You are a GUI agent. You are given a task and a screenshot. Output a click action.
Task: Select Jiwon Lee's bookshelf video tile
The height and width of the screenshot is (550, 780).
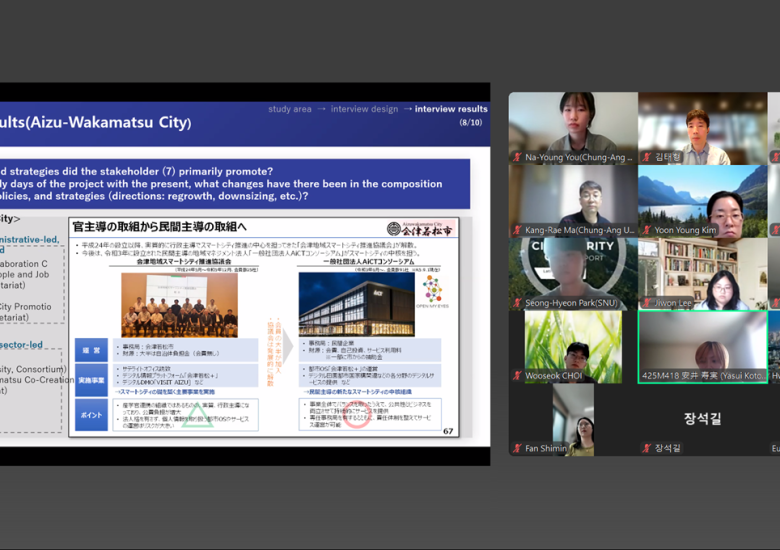coord(702,274)
